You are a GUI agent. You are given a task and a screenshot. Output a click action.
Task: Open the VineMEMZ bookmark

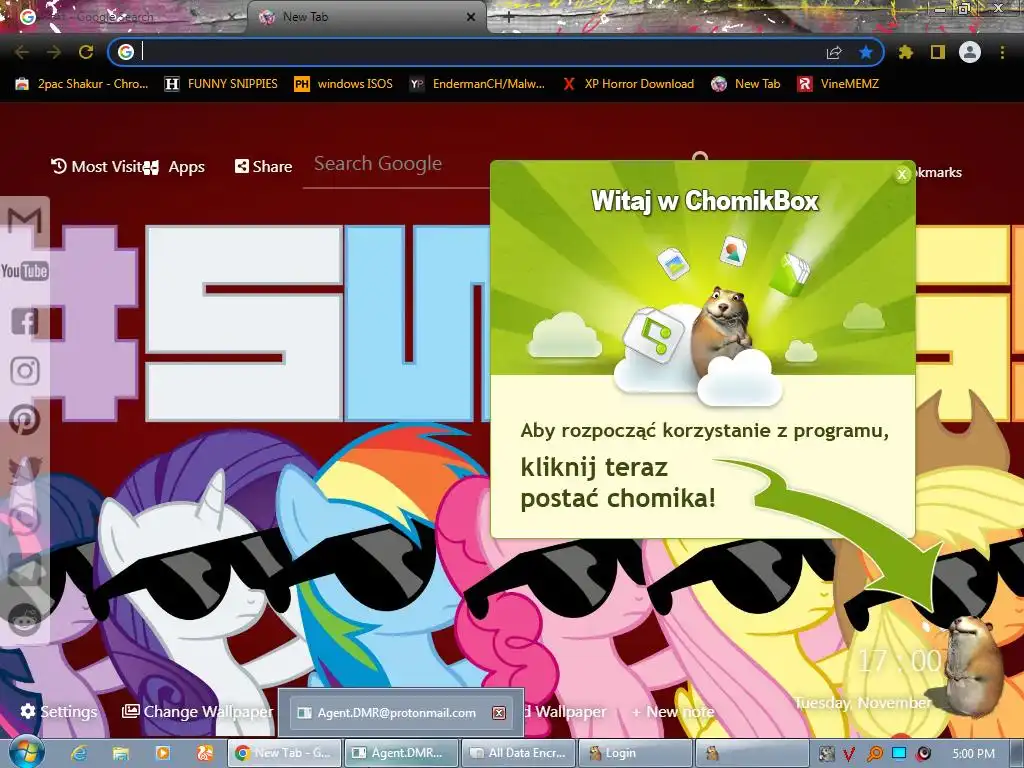pos(838,84)
